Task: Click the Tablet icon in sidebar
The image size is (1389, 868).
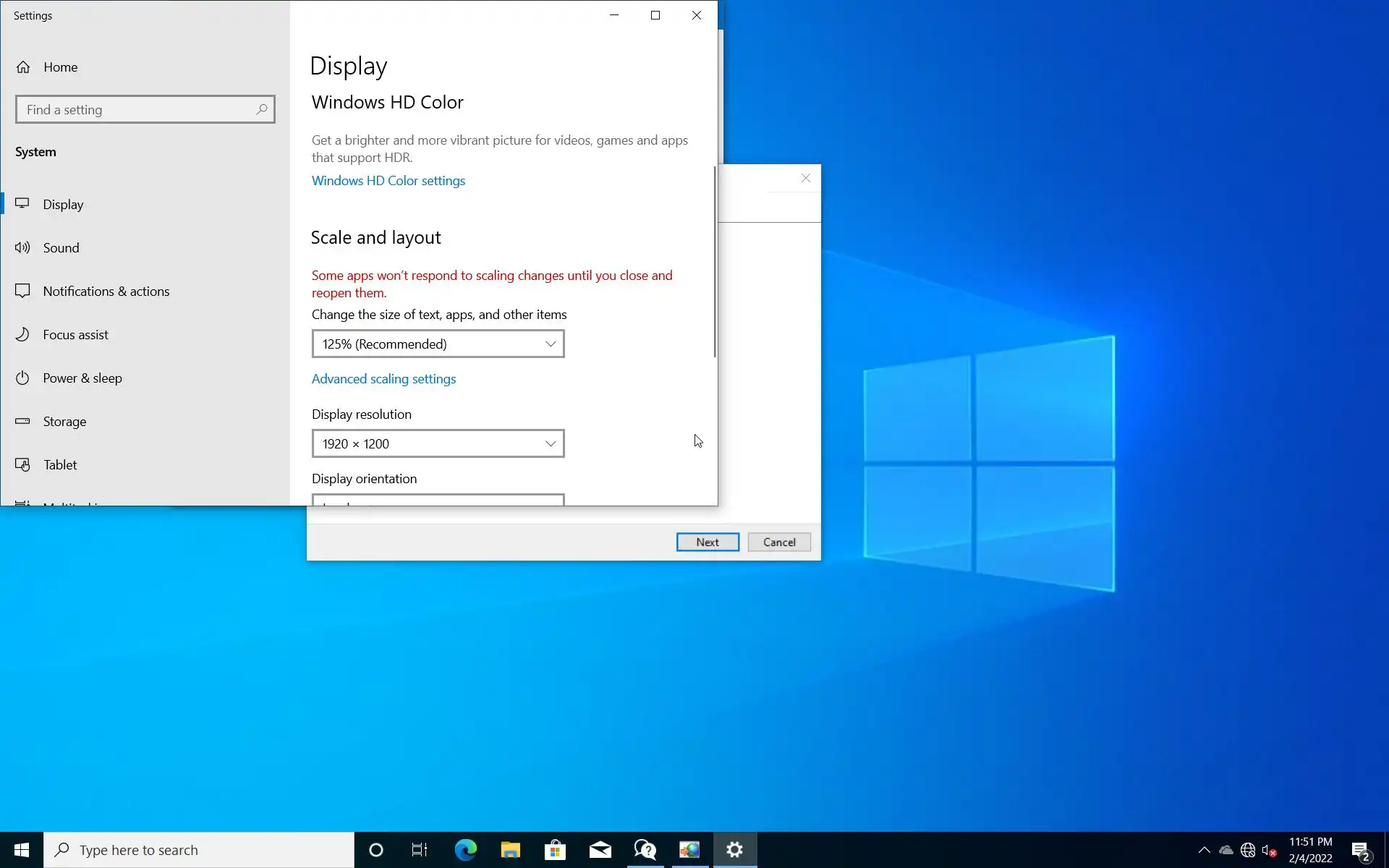Action: click(22, 464)
